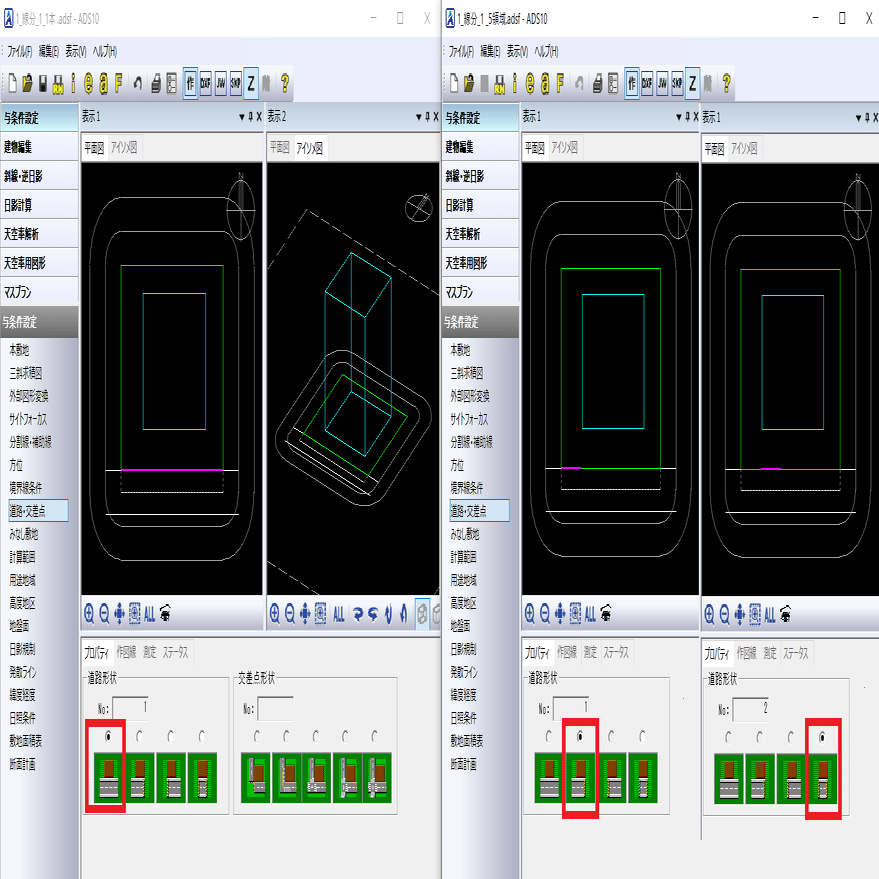This screenshot has height=879, width=879.
Task: Select 本敷地 item in right window sidebar
Action: pos(460,350)
